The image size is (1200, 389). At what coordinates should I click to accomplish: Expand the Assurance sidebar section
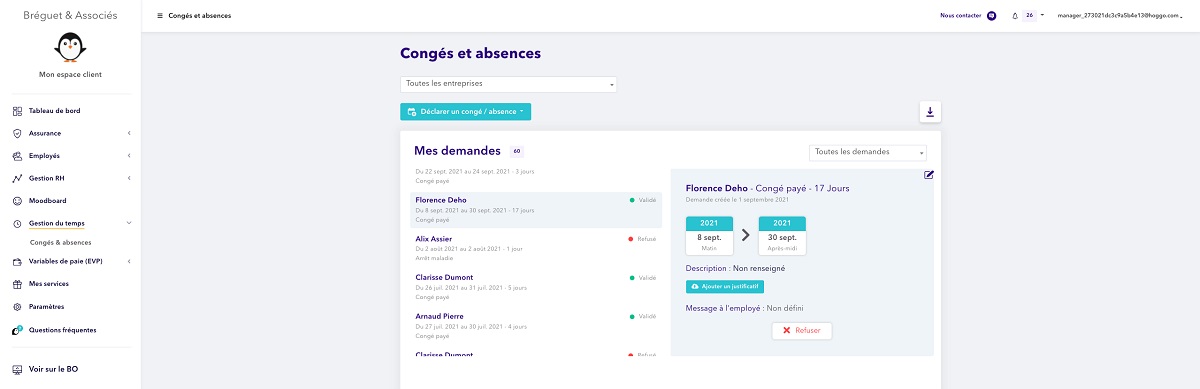70,133
